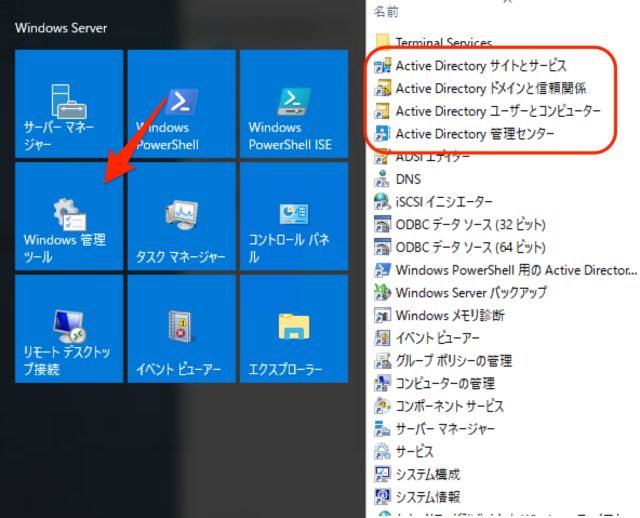Click the サービス gear icon in the list
The width and height of the screenshot is (640, 518).
coord(382,451)
